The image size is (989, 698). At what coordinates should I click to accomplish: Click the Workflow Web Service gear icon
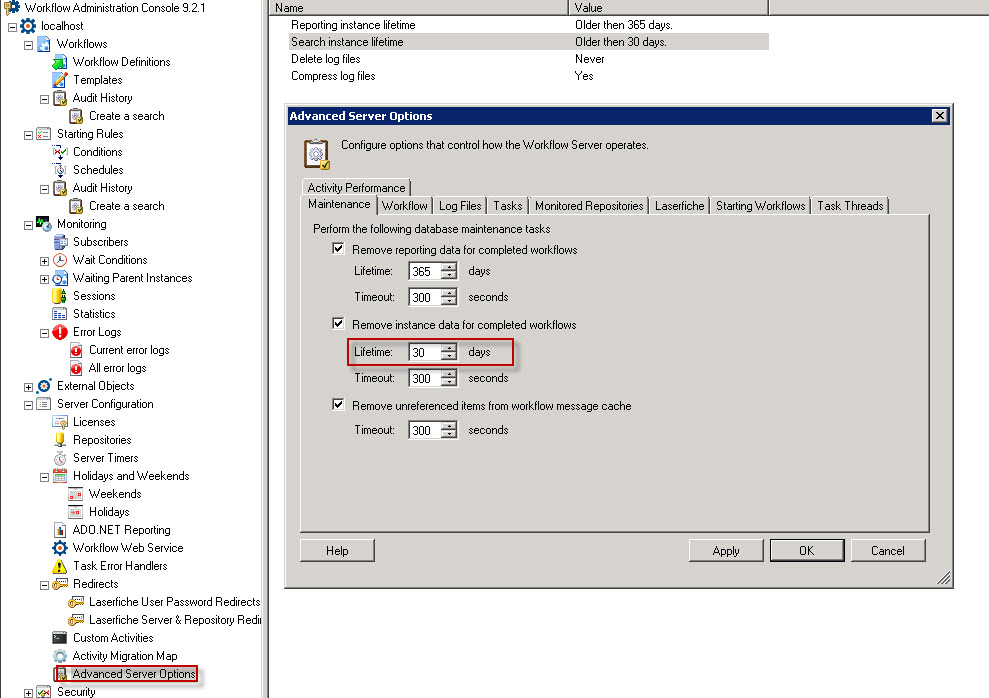(60, 548)
